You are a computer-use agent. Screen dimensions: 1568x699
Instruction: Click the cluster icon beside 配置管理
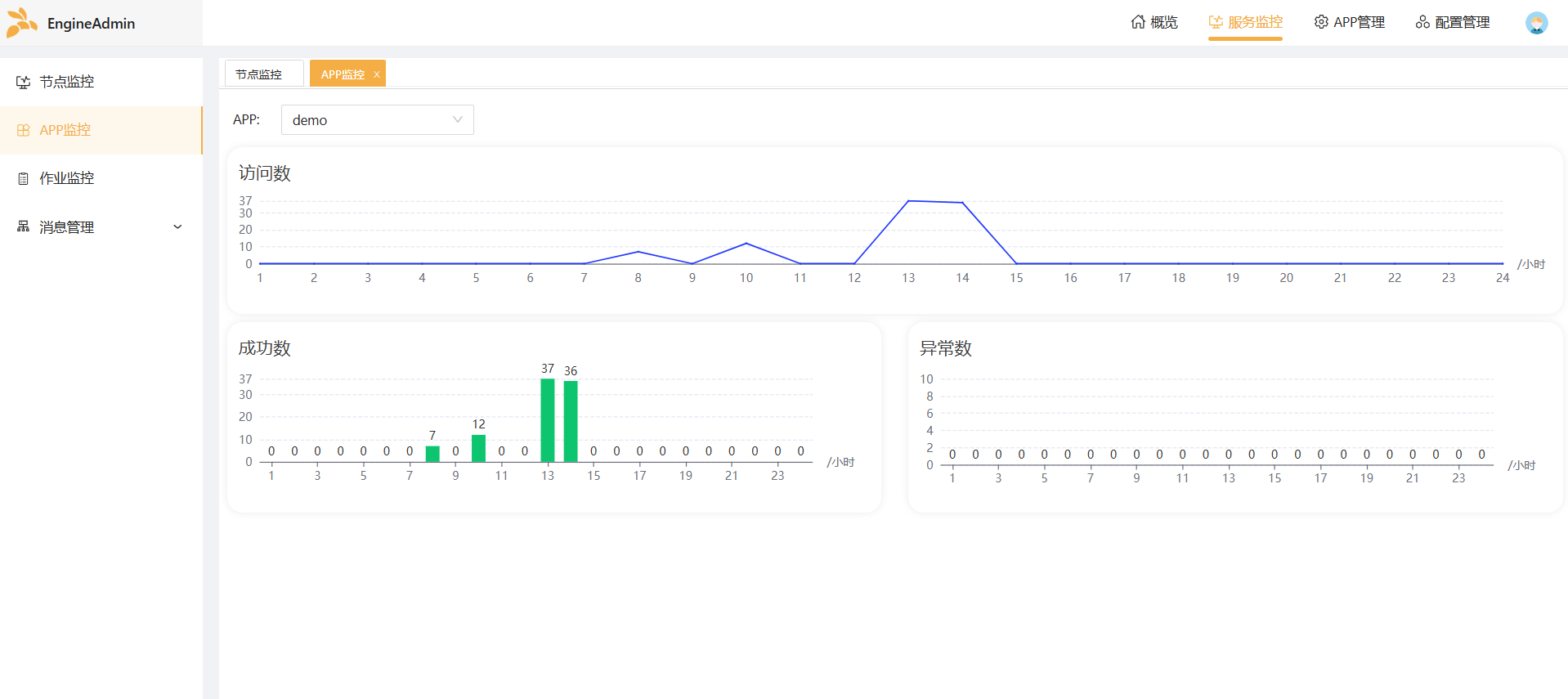(x=1422, y=22)
